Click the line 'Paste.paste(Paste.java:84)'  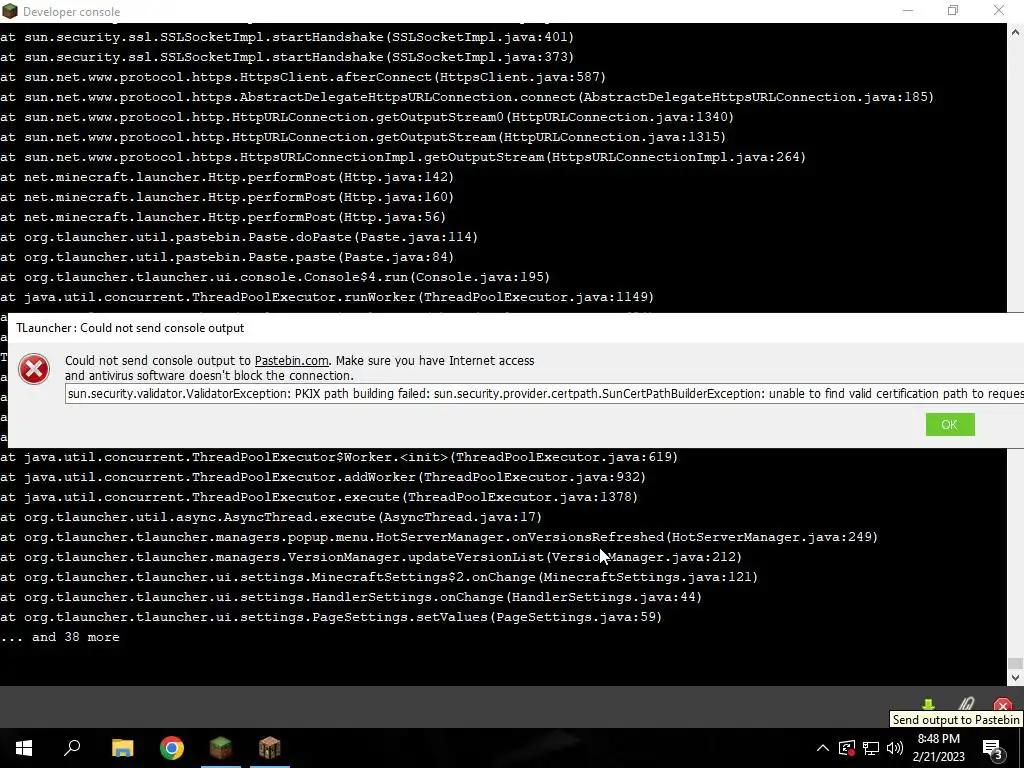click(x=227, y=257)
